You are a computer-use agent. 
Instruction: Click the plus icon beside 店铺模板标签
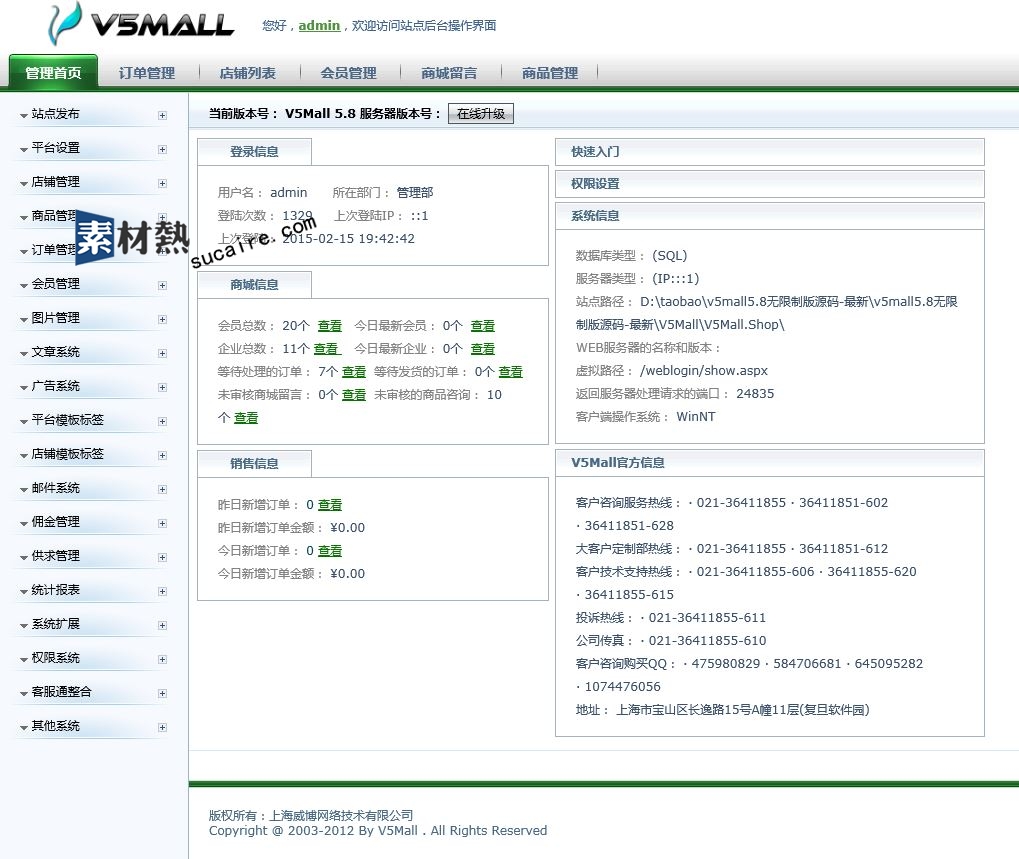tap(162, 455)
